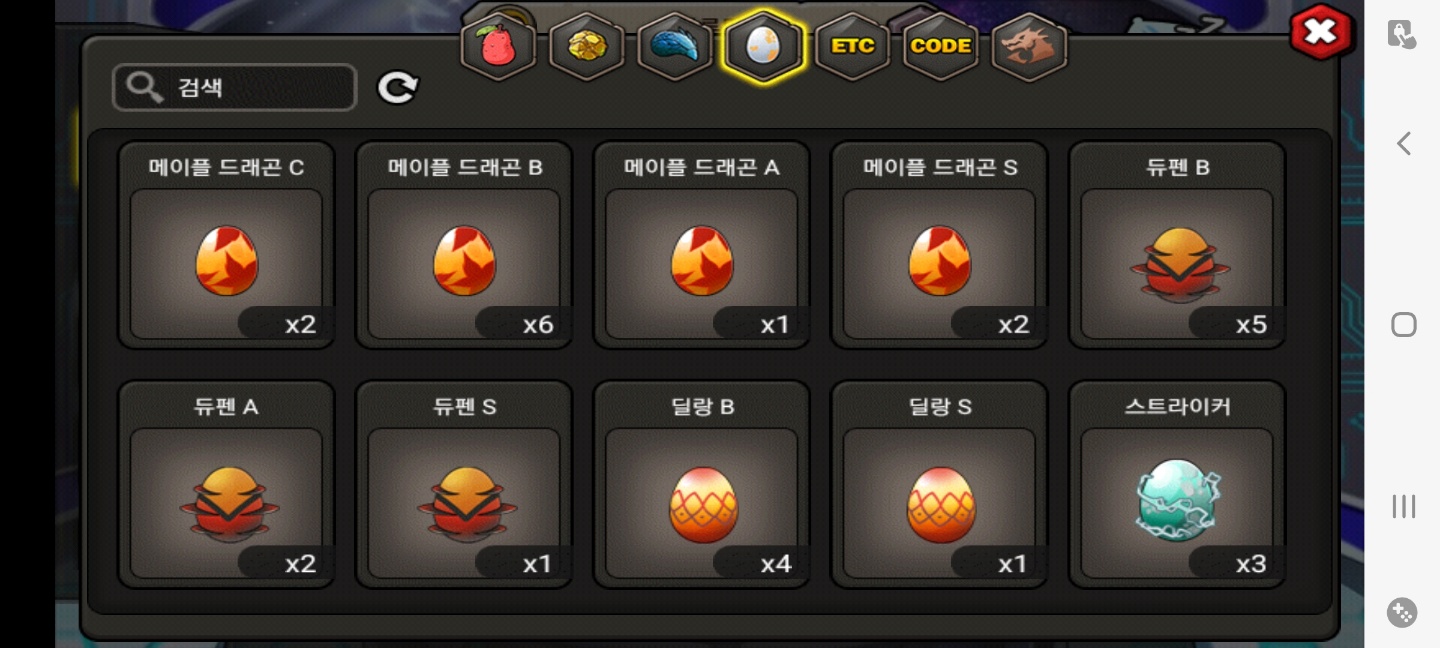Viewport: 1440px width, 648px height.
Task: Tap the Android back arrow
Action: [1404, 144]
